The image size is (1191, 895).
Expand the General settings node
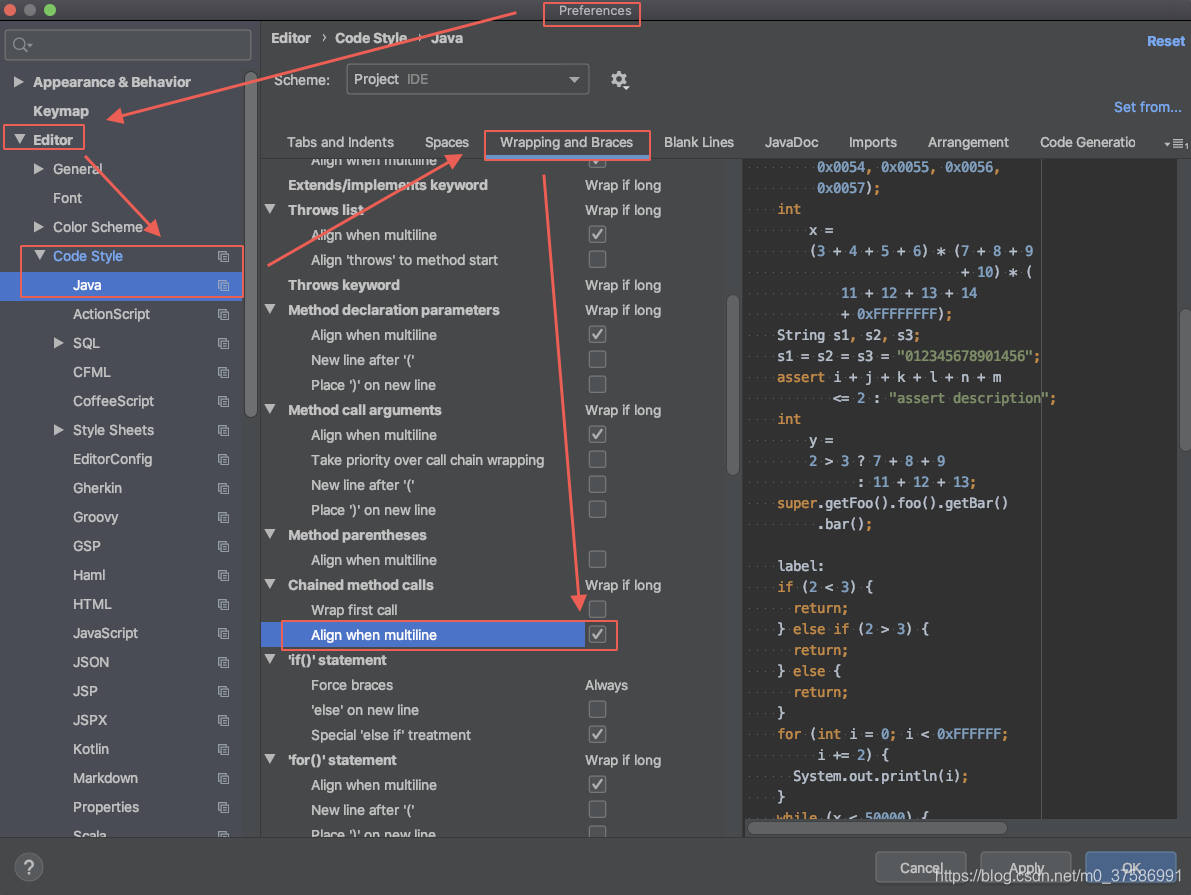(39, 169)
